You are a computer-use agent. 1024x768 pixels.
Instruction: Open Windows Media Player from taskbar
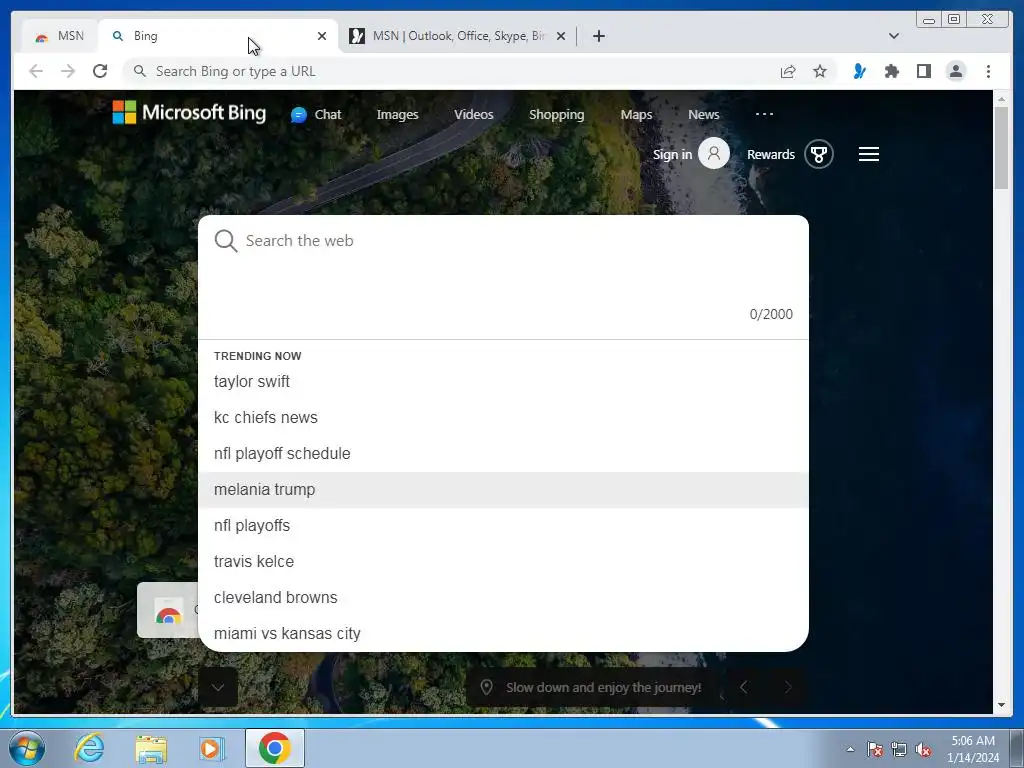click(x=212, y=748)
